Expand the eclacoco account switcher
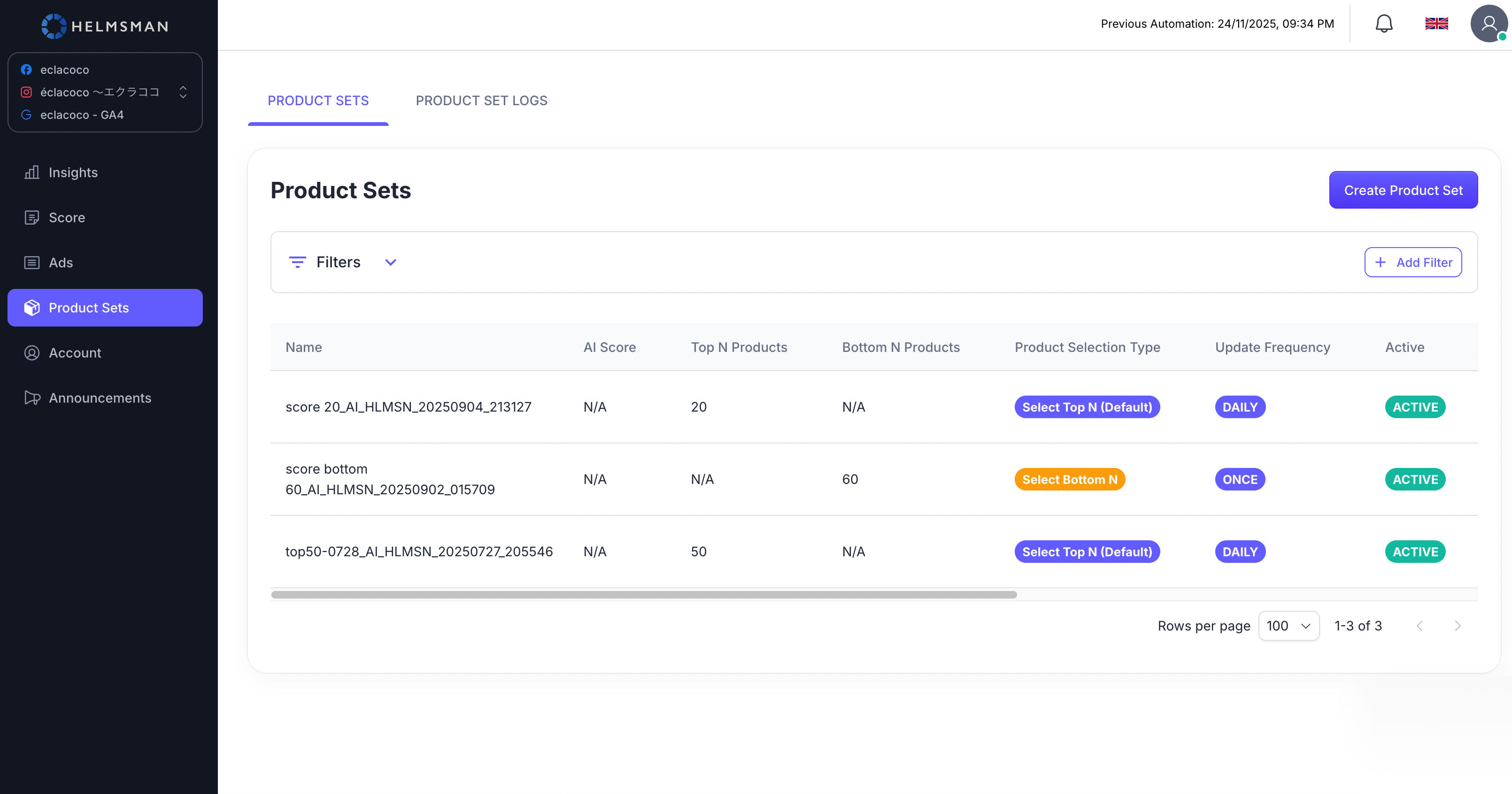The width and height of the screenshot is (1512, 794). [x=183, y=92]
